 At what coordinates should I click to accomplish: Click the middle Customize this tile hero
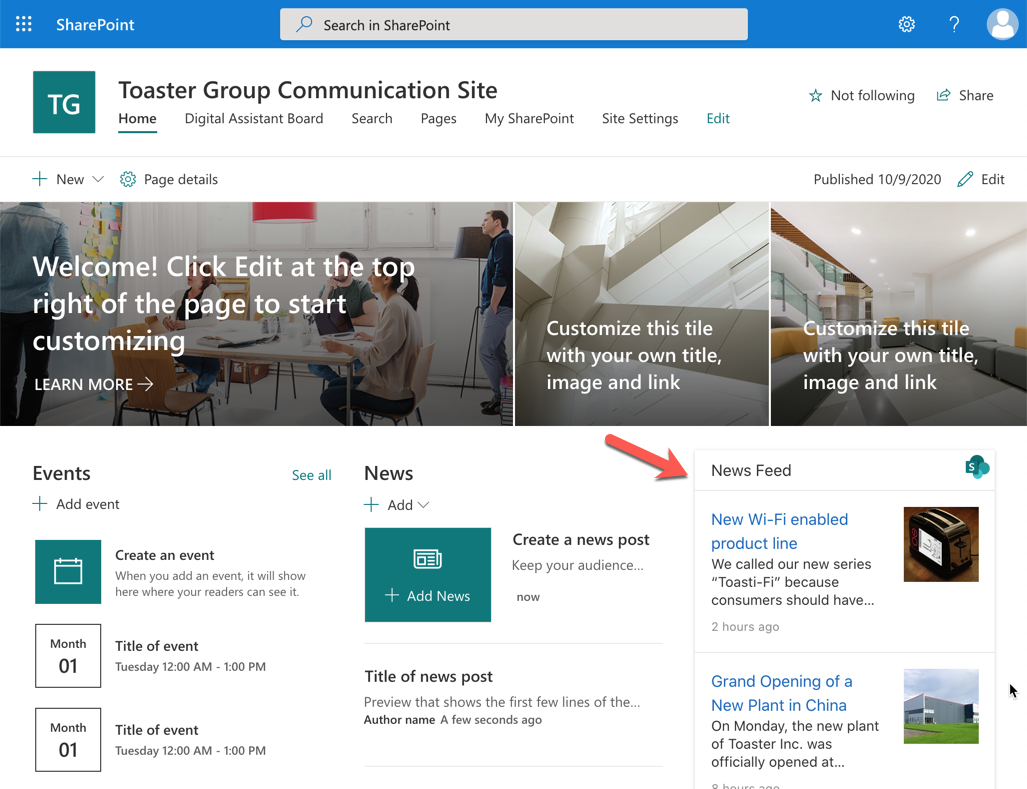point(641,314)
